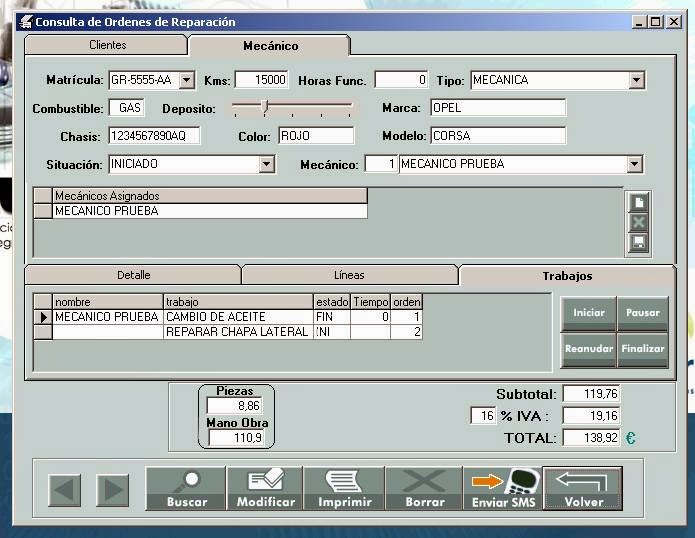Click row selector of CAMBIO DE ACEITE row
695x538 pixels.
(43, 317)
